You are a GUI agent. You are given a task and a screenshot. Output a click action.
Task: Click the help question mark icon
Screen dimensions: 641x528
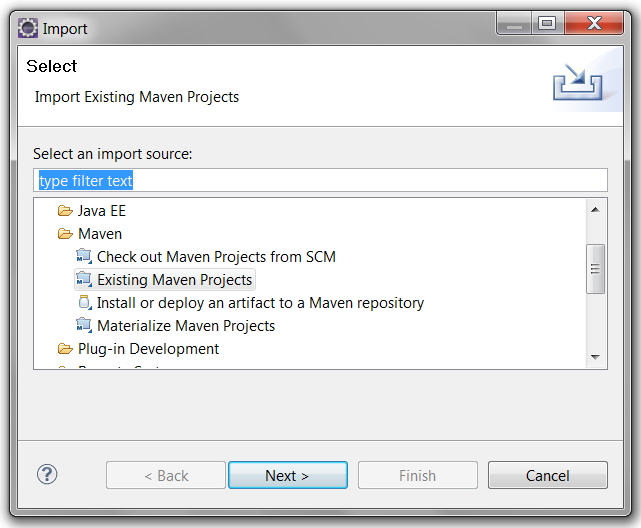[x=47, y=474]
